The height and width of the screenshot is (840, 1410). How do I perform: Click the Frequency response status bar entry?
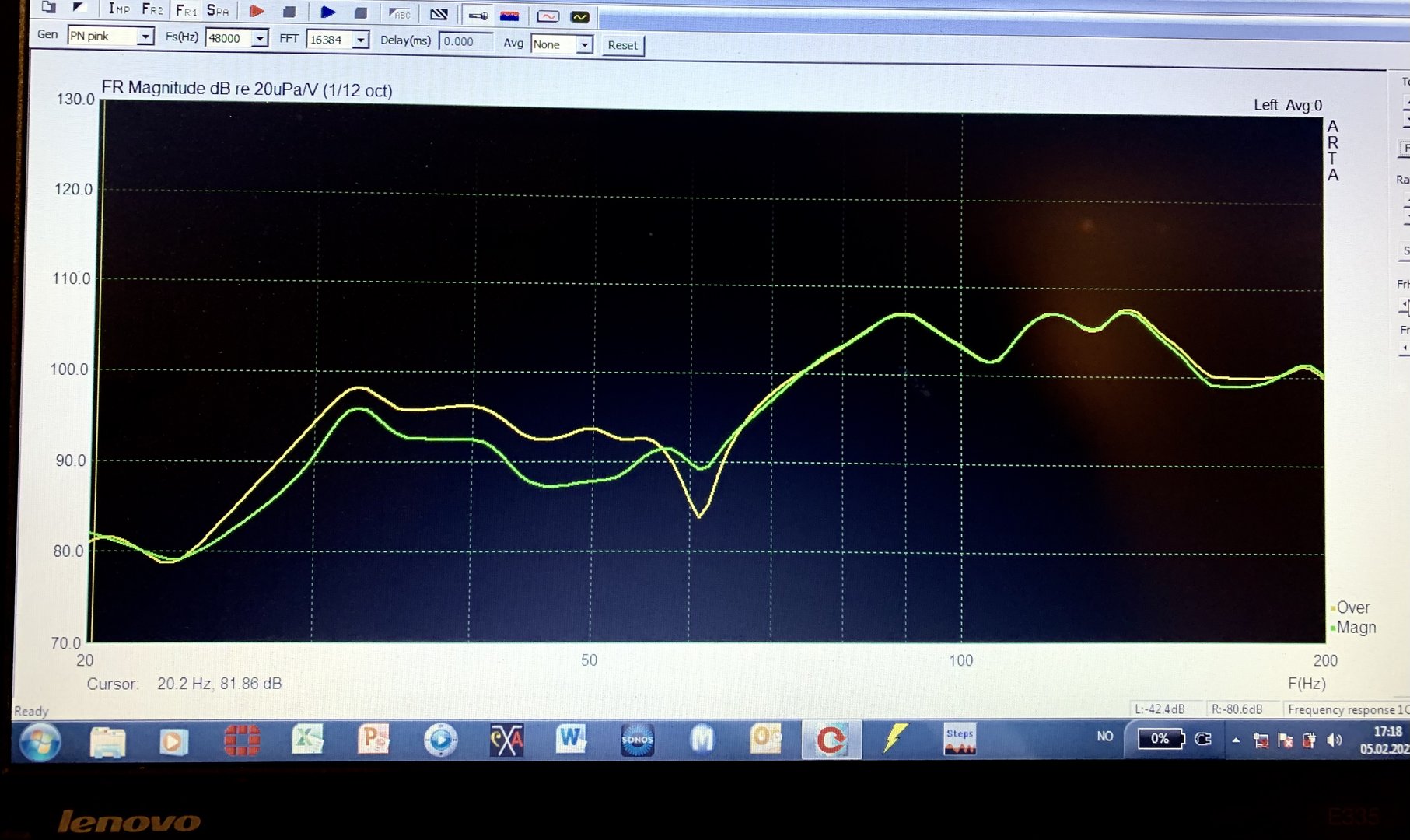coord(1347,709)
